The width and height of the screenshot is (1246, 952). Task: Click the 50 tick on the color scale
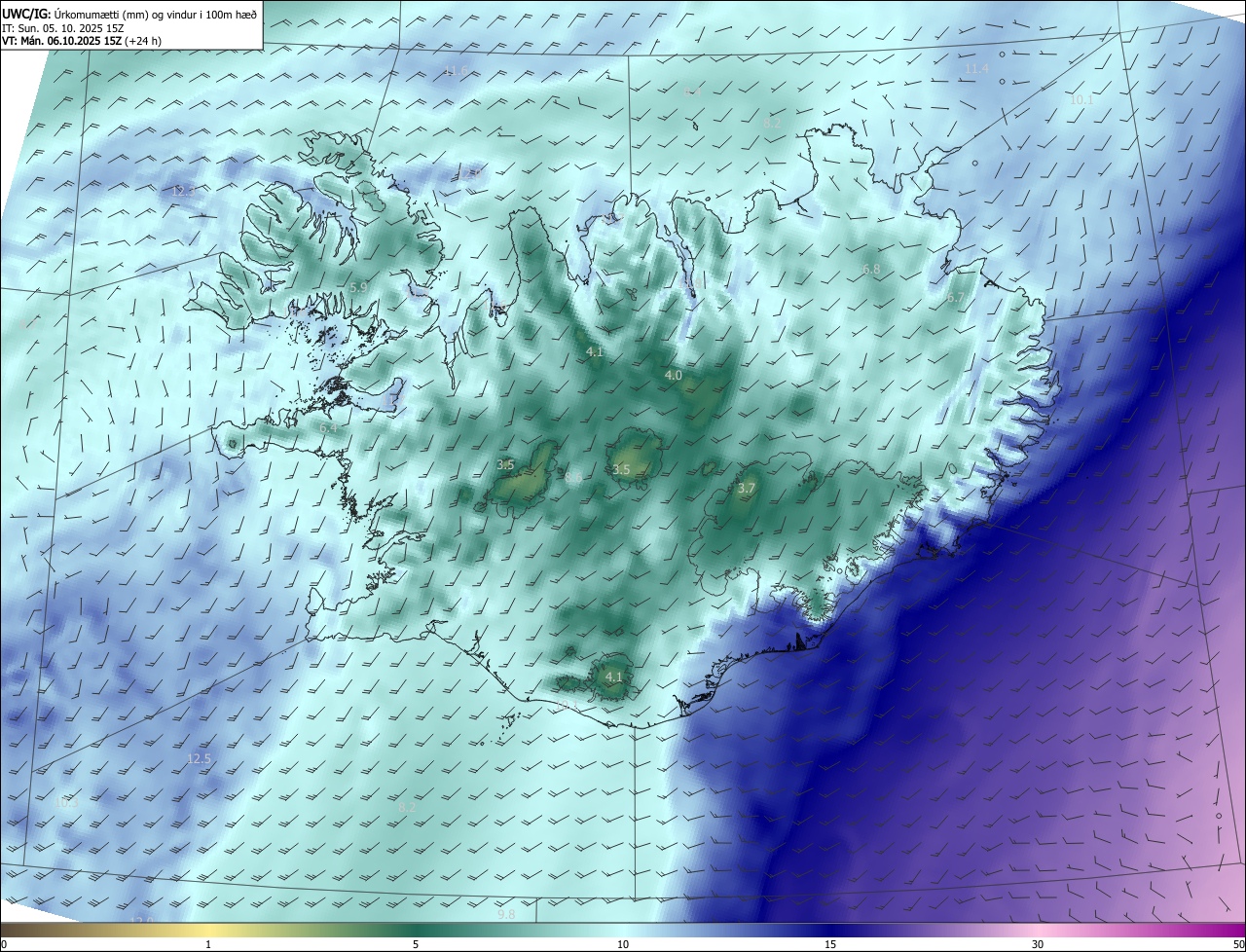pyautogui.click(x=1238, y=944)
